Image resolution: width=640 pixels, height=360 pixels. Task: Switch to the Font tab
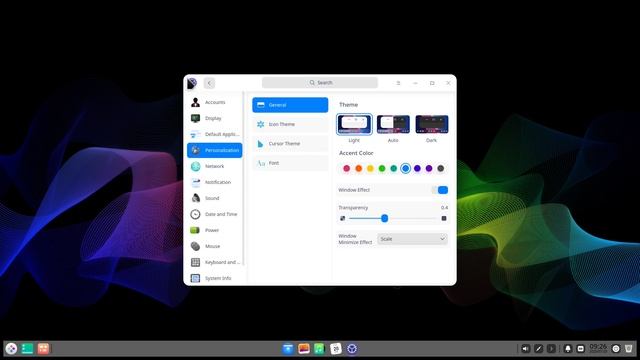(290, 163)
